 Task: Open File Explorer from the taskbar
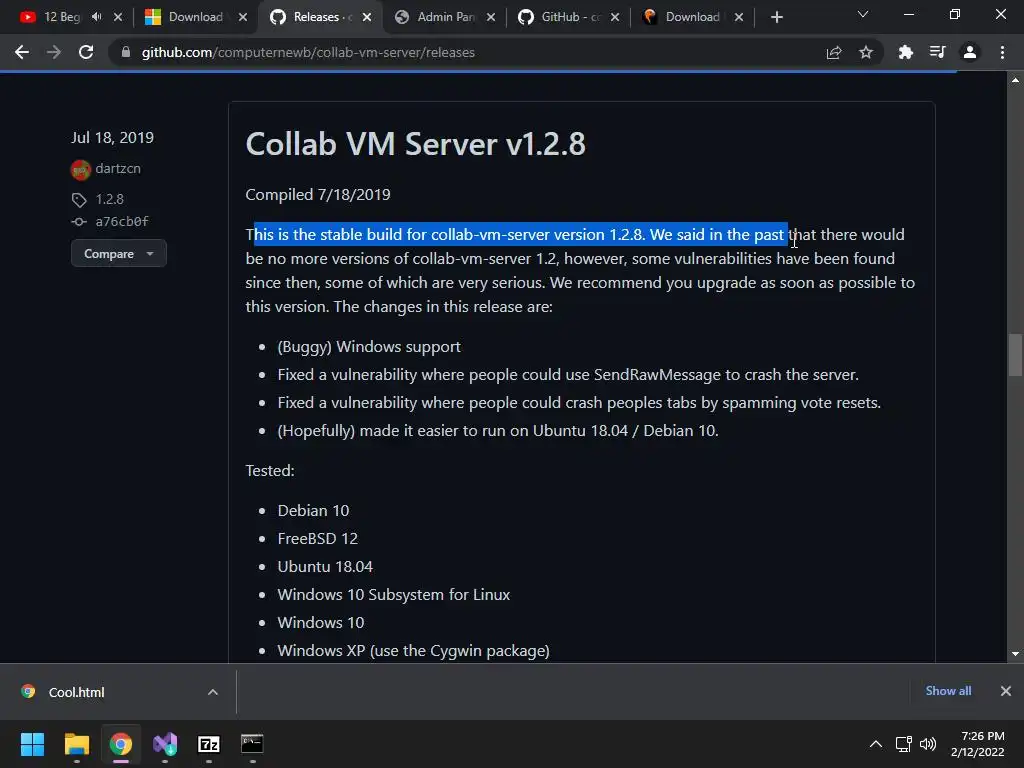click(x=76, y=744)
